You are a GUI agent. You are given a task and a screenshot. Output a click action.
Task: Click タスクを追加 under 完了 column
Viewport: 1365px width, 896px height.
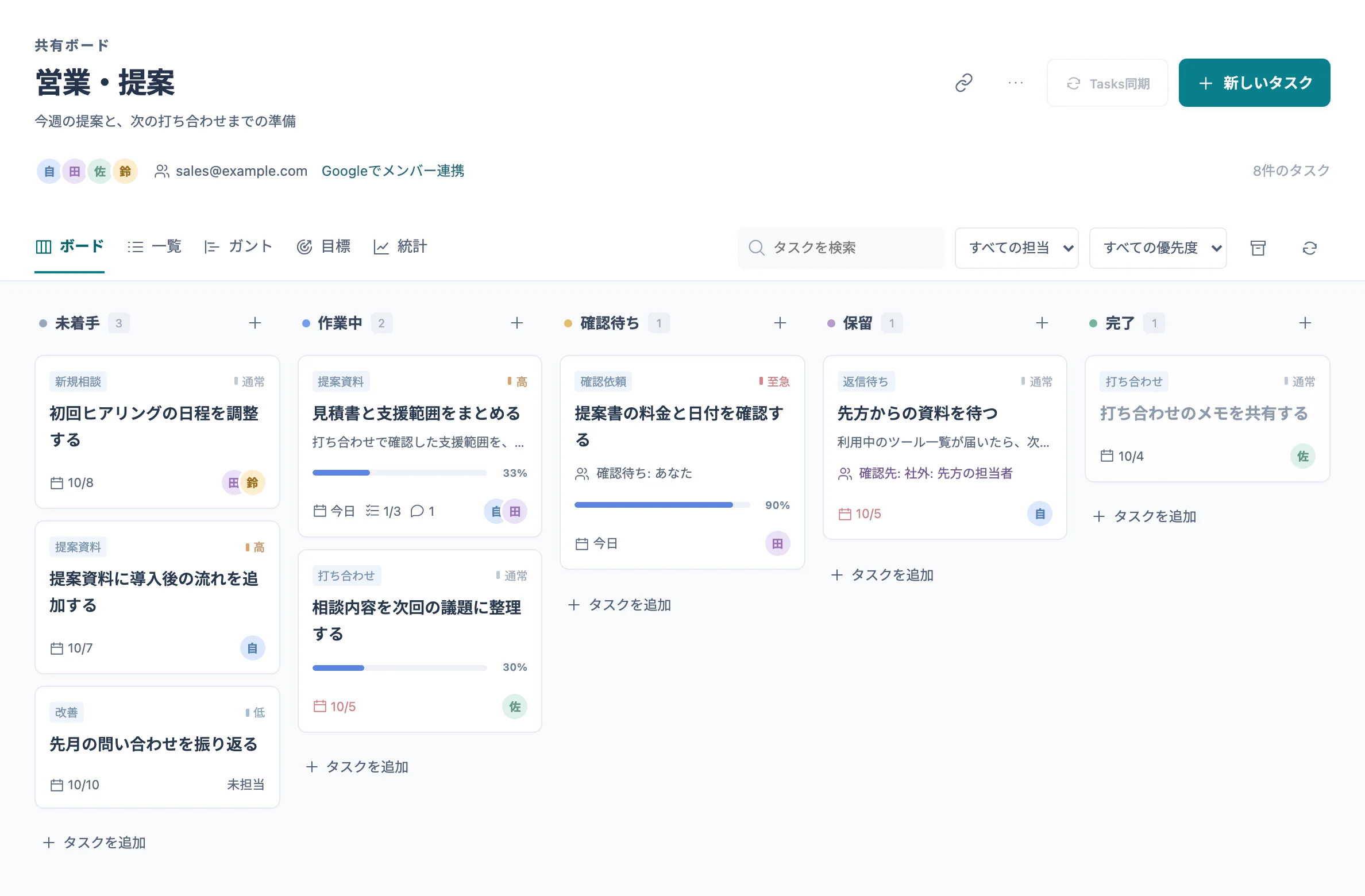pyautogui.click(x=1144, y=516)
